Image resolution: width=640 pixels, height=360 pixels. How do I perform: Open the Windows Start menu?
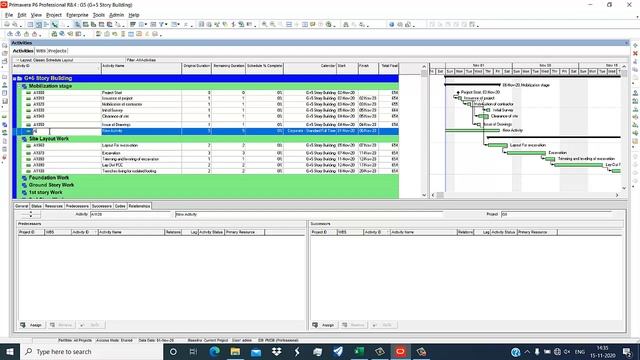[x=10, y=351]
